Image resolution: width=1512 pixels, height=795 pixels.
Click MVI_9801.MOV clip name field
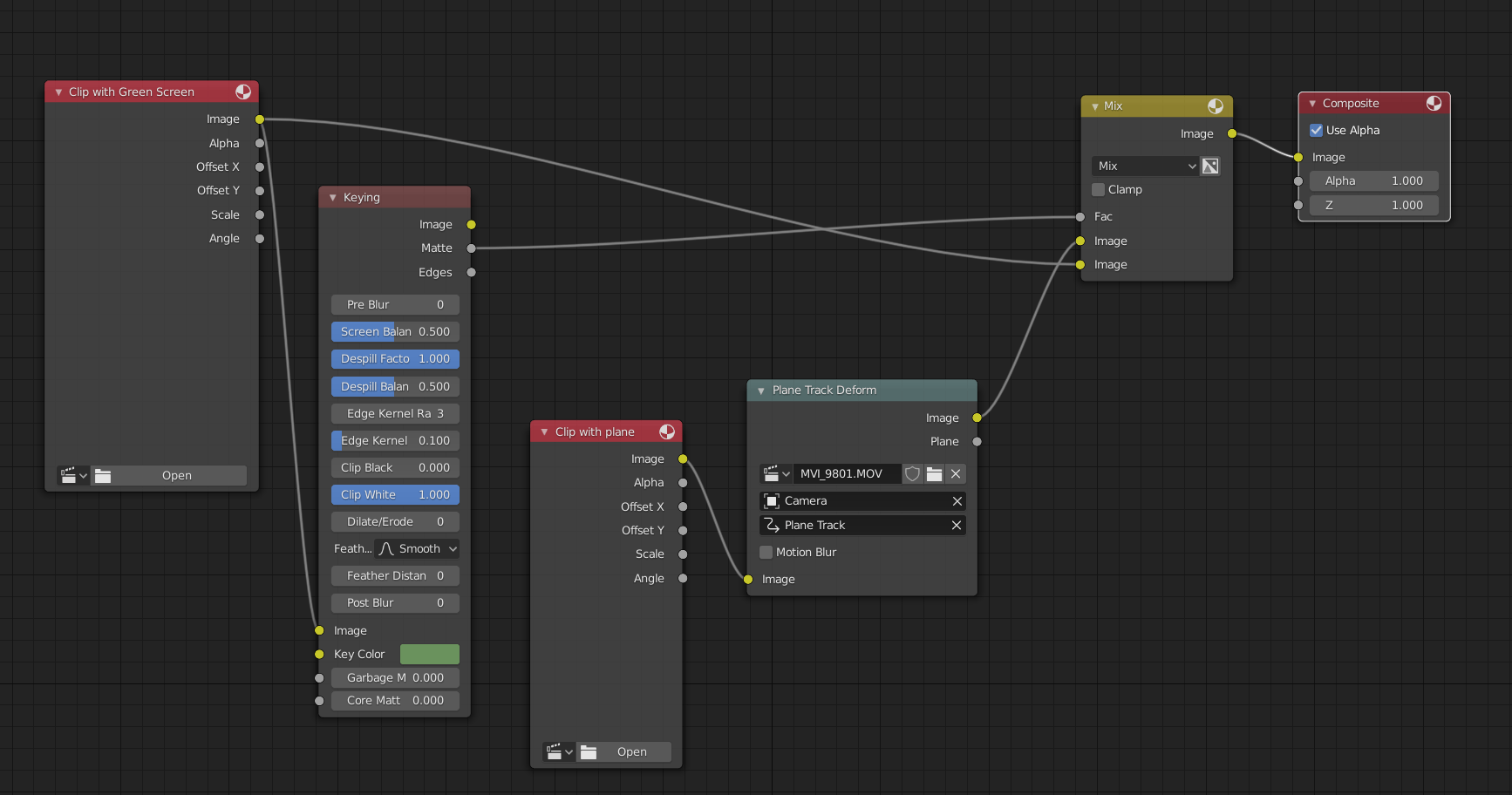tap(847, 474)
